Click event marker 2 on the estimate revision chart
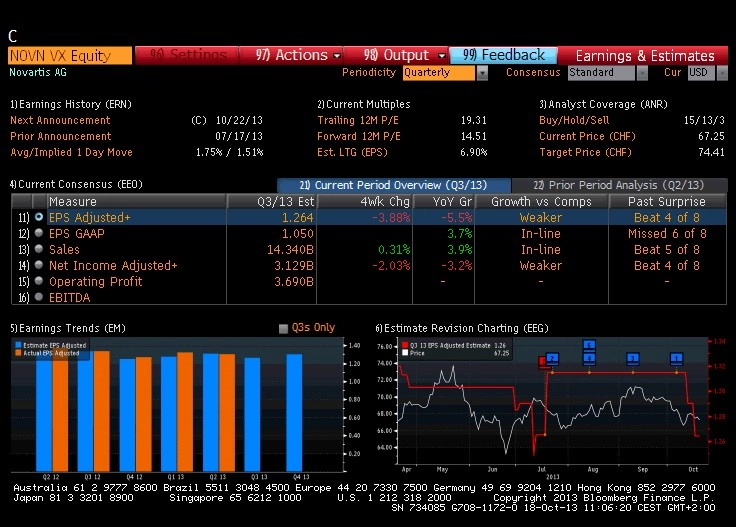The width and height of the screenshot is (736, 527). pos(552,359)
